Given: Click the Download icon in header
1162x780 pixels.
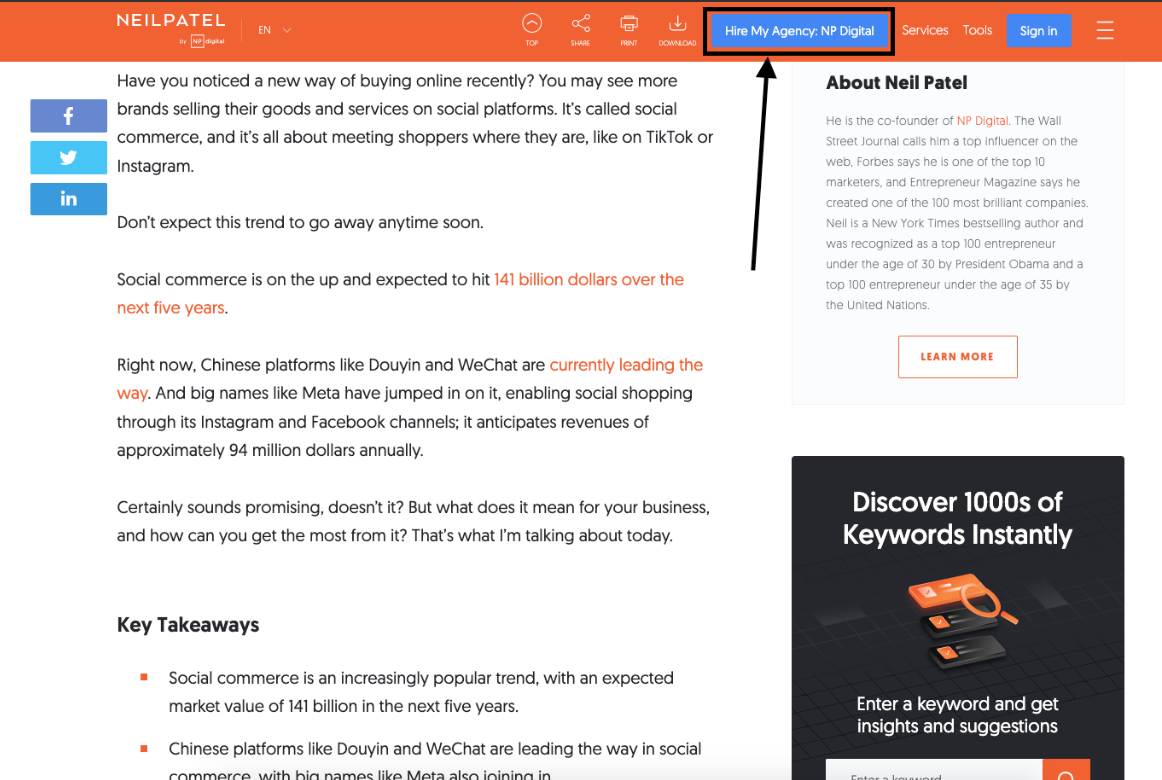Looking at the screenshot, I should coord(677,30).
